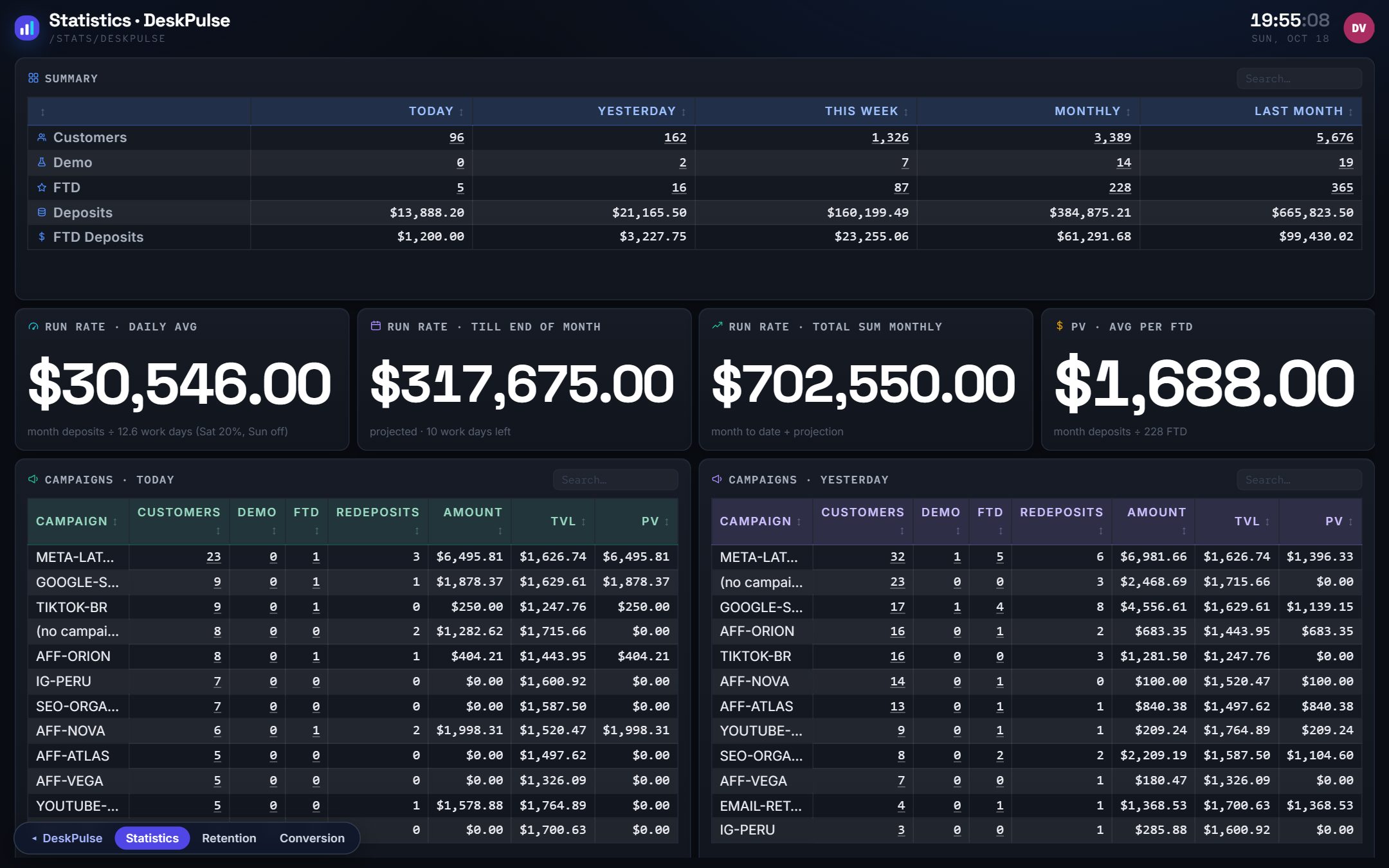This screenshot has height=868, width=1389.
Task: Switch to the Statistics tab
Action: [152, 838]
